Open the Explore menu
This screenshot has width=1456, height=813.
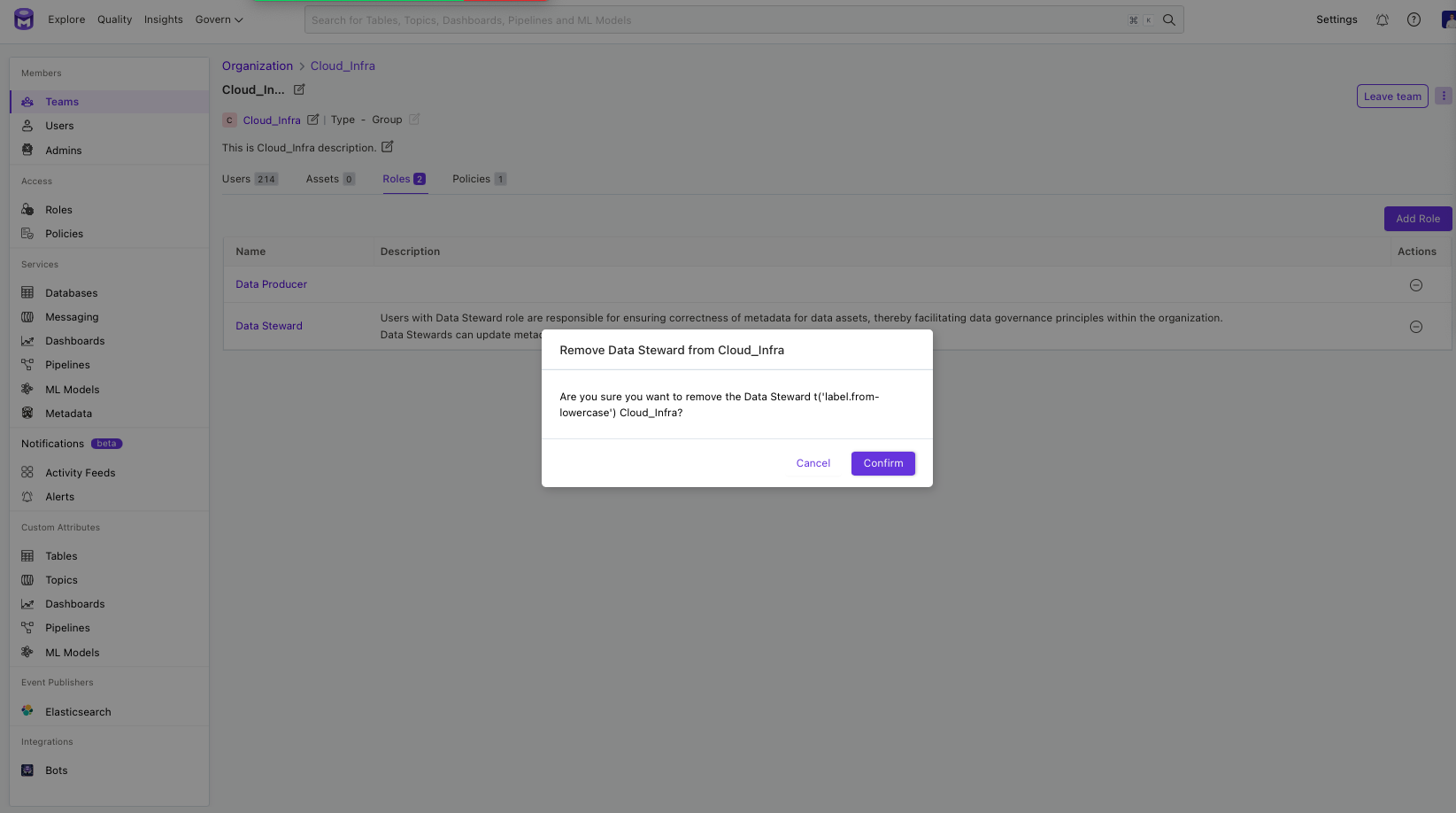coord(66,19)
